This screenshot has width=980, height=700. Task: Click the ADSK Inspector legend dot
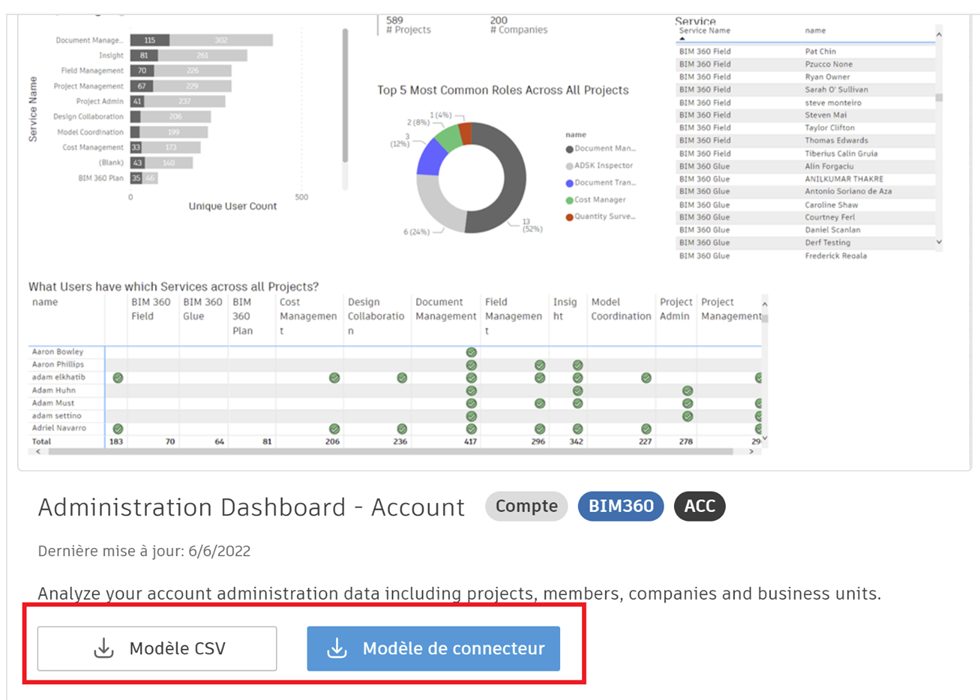point(569,166)
